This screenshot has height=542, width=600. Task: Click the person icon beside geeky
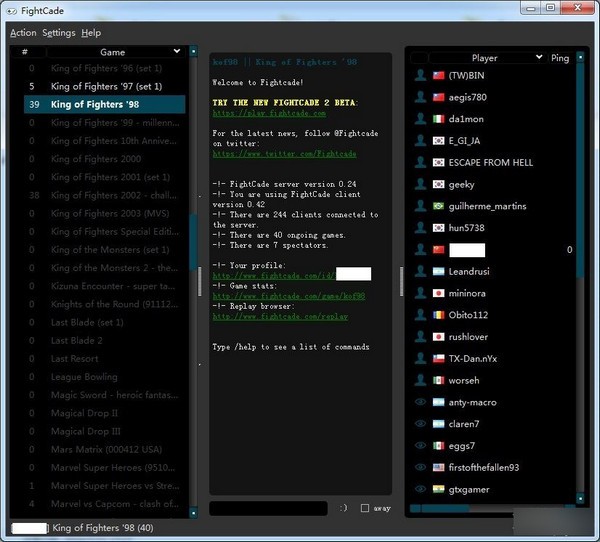(420, 184)
